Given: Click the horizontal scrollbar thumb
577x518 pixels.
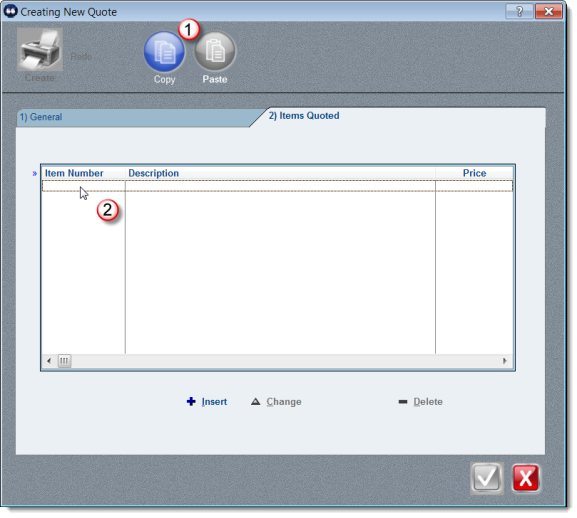Looking at the screenshot, I should 64,361.
